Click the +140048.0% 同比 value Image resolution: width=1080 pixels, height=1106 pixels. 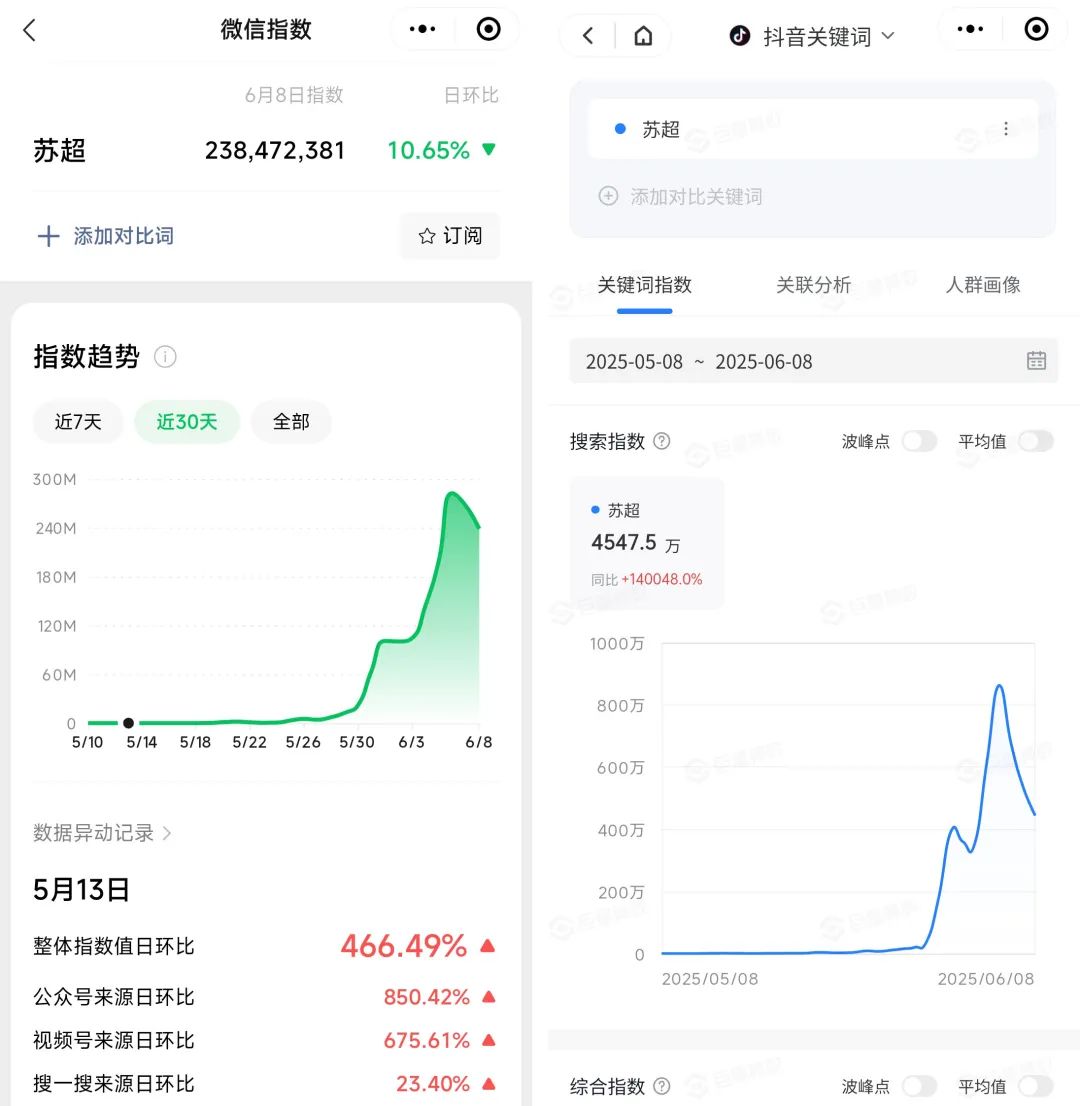tap(662, 580)
